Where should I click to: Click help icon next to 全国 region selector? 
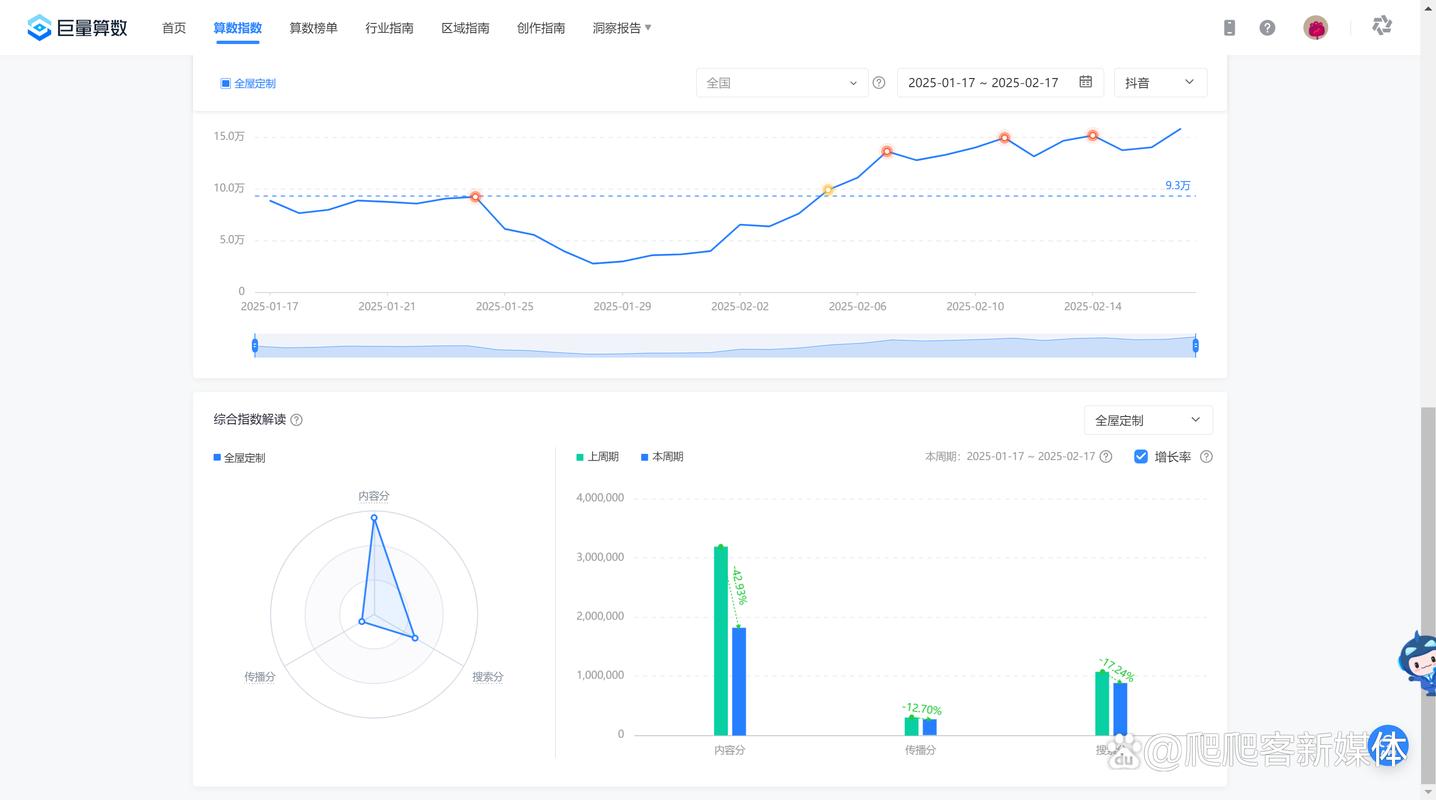[879, 83]
